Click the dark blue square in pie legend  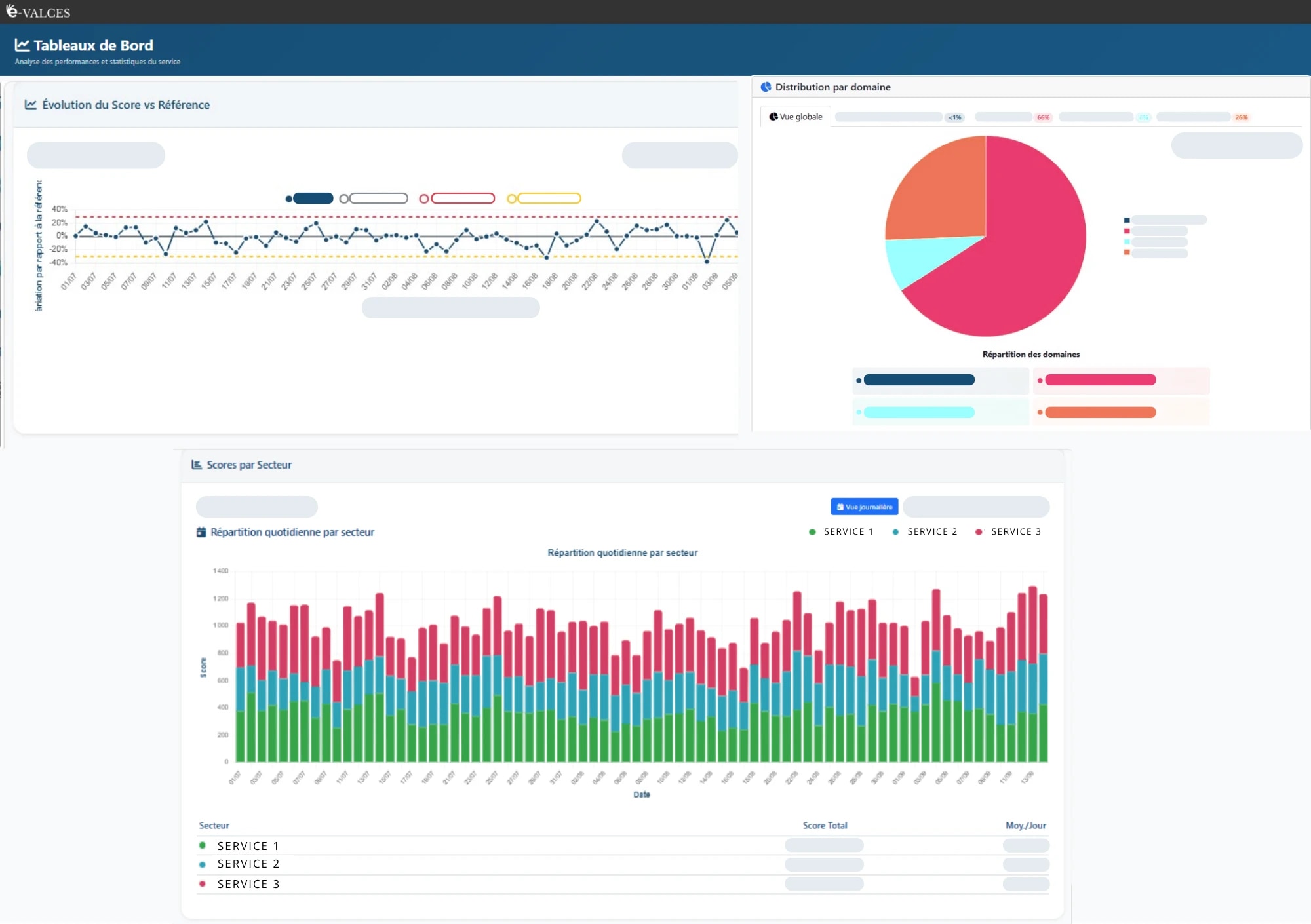click(x=1127, y=220)
